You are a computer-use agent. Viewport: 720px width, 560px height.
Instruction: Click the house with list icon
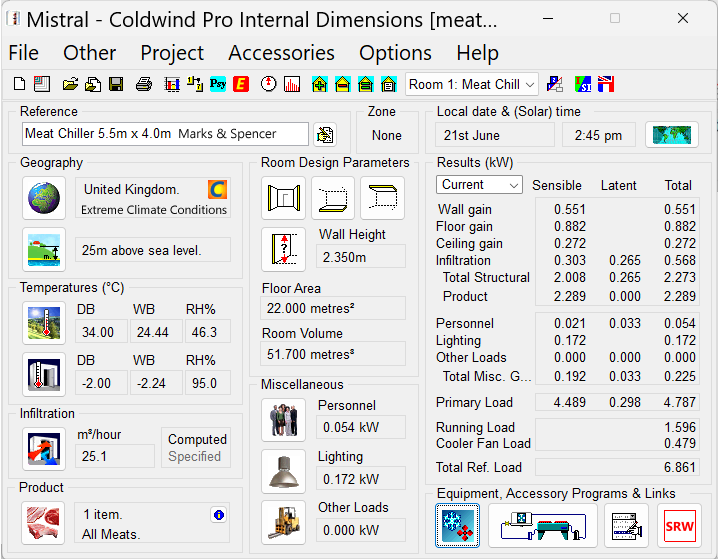pyautogui.click(x=388, y=84)
